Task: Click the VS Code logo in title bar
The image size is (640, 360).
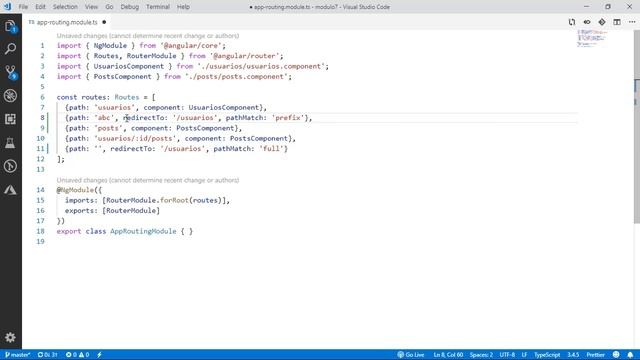Action: 7,7
